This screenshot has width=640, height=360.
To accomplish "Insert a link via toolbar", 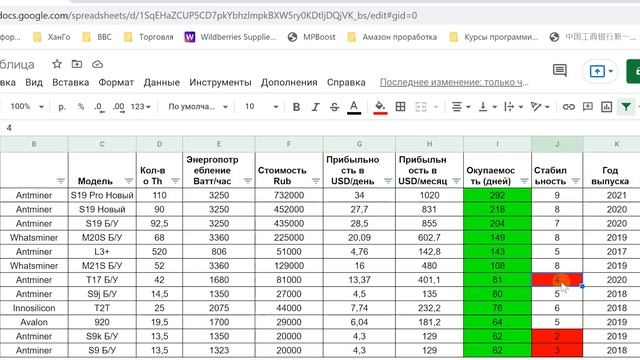I will [569, 107].
